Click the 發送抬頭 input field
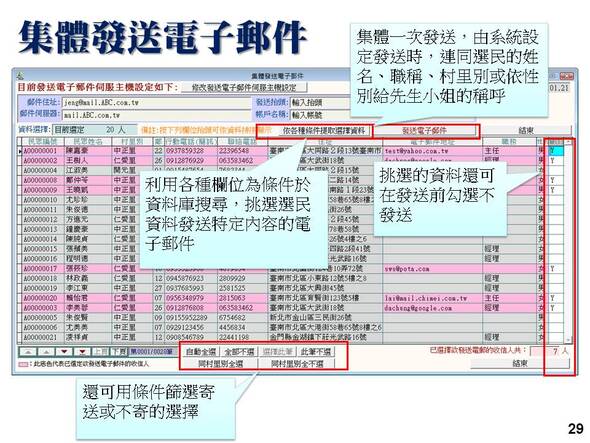 [x=320, y=102]
